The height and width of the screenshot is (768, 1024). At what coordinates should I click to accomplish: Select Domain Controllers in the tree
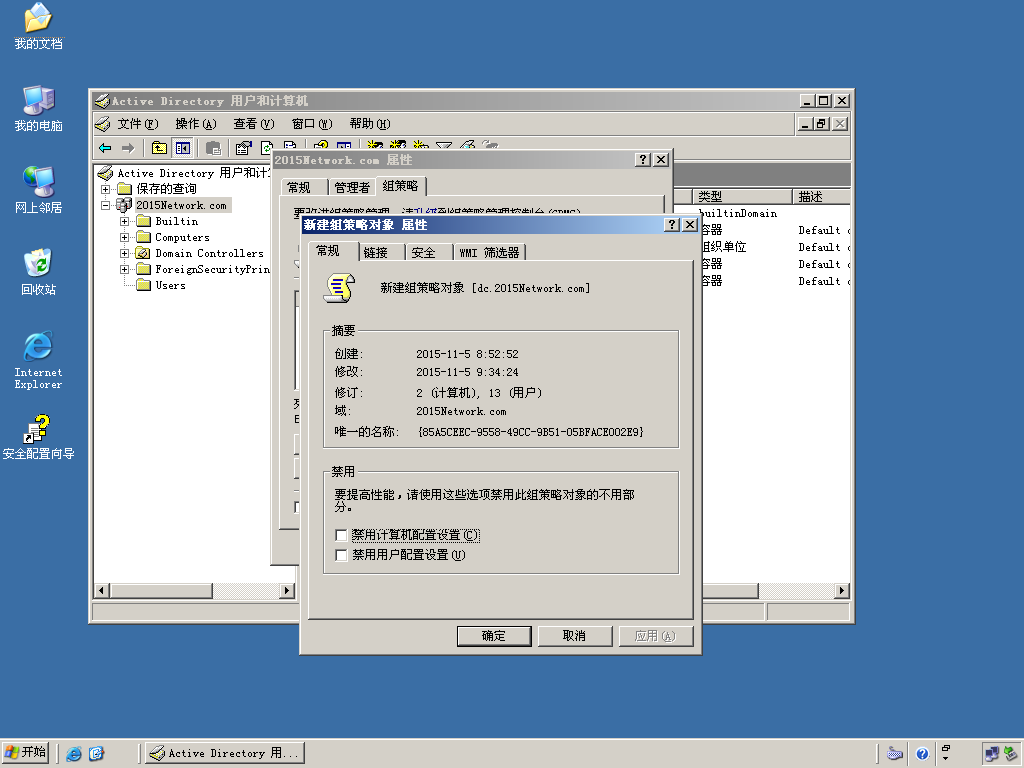pos(200,253)
